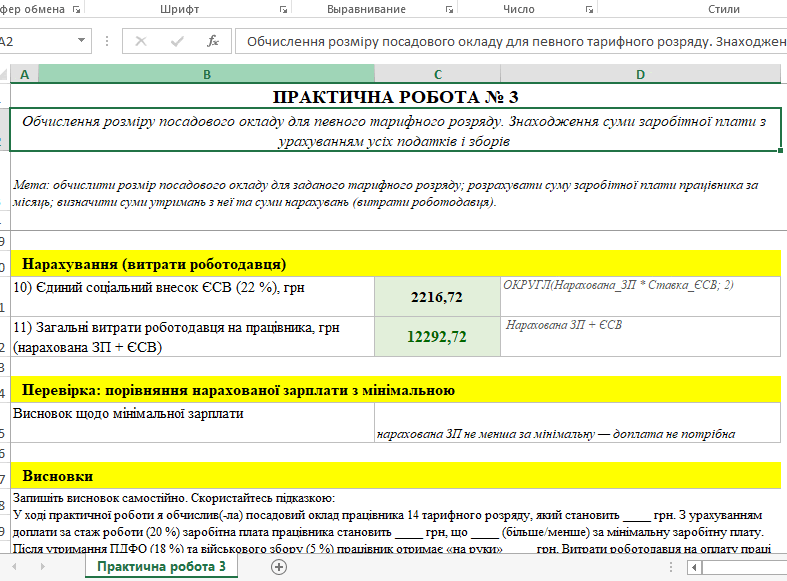Open Число group dialog launcher

click(589, 10)
